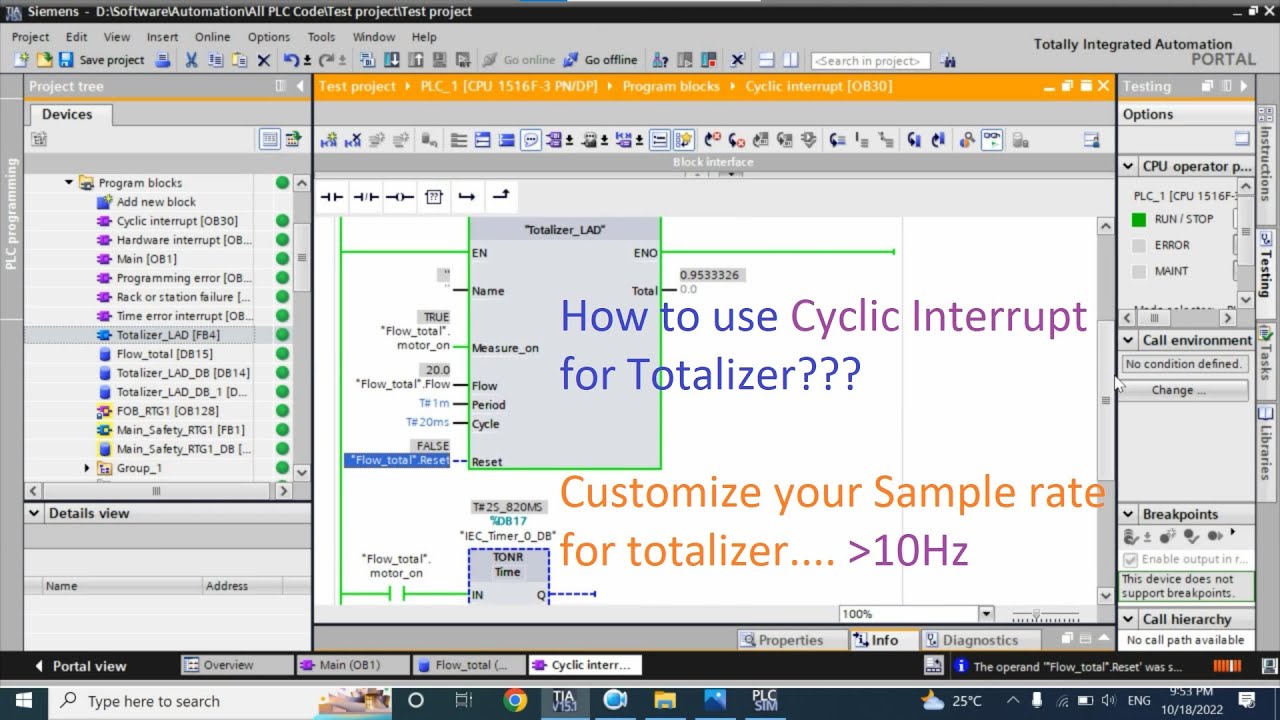Collapse the Breakpoints section

1129,514
